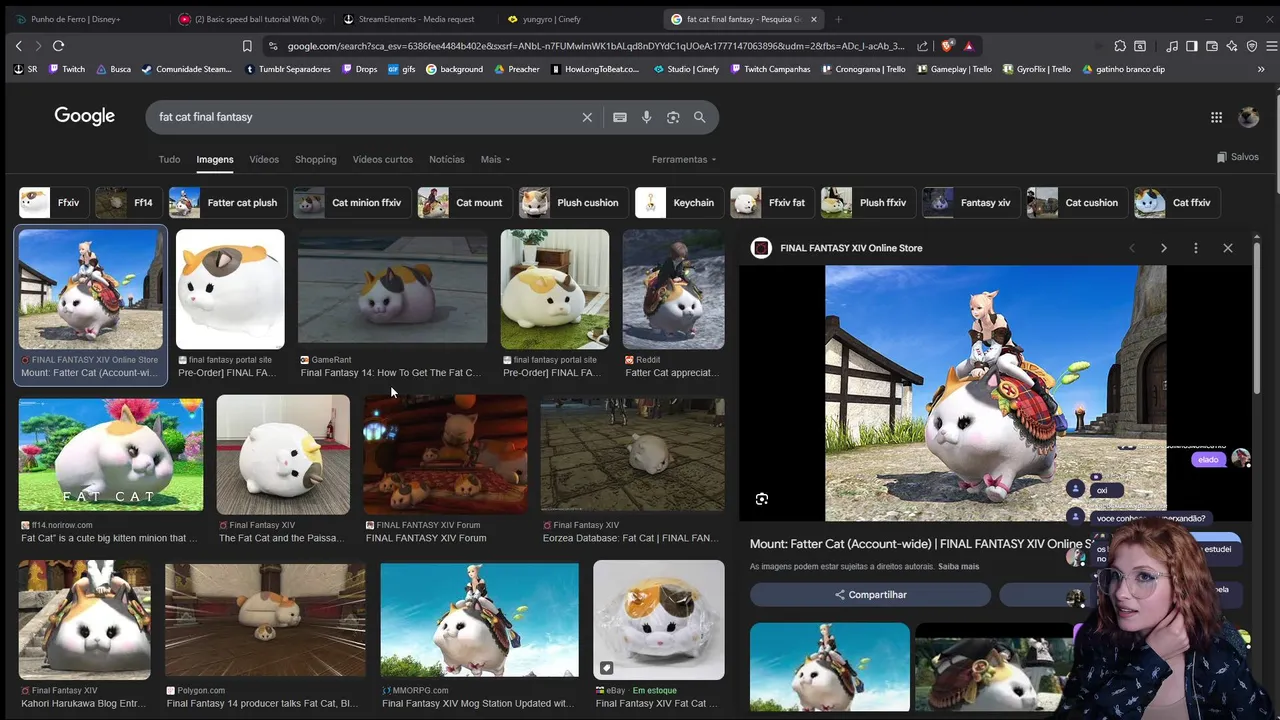This screenshot has width=1280, height=720.
Task: Open the MMORPG.com Mog Station image
Action: click(479, 620)
